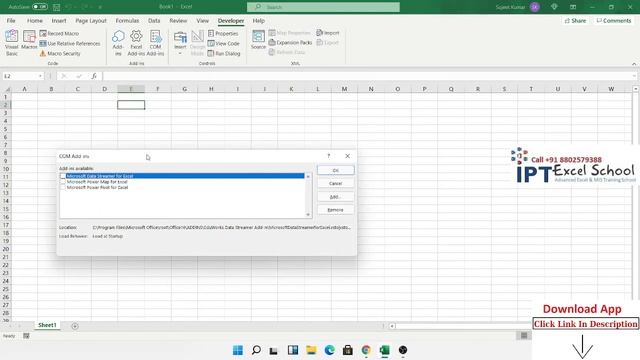
Task: Open Macro Security settings
Action: (60, 53)
